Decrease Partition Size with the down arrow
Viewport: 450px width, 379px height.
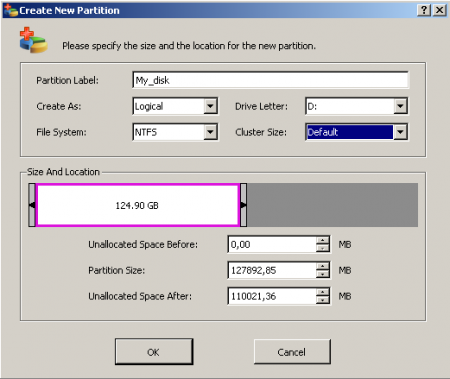coord(322,274)
